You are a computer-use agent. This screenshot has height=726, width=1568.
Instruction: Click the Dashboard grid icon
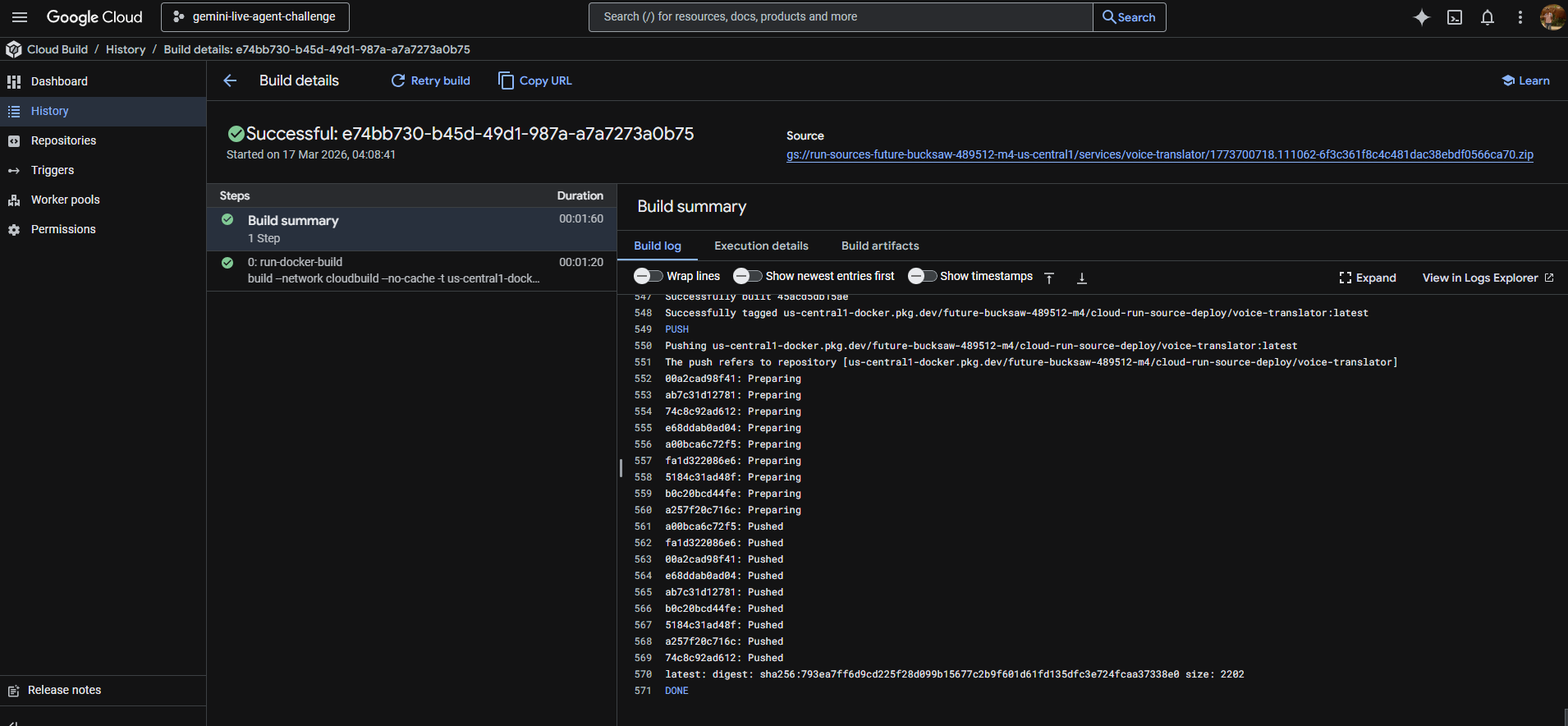tap(14, 81)
